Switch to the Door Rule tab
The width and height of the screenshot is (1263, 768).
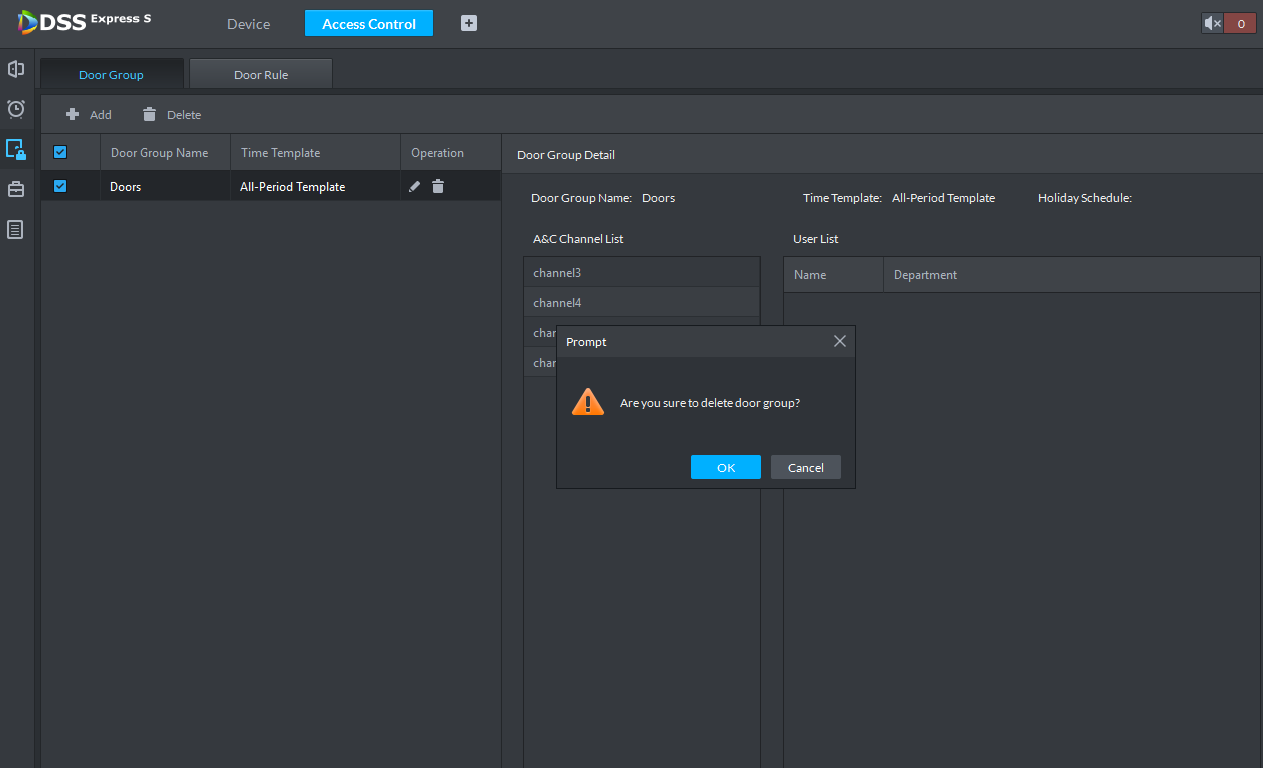[x=261, y=75]
